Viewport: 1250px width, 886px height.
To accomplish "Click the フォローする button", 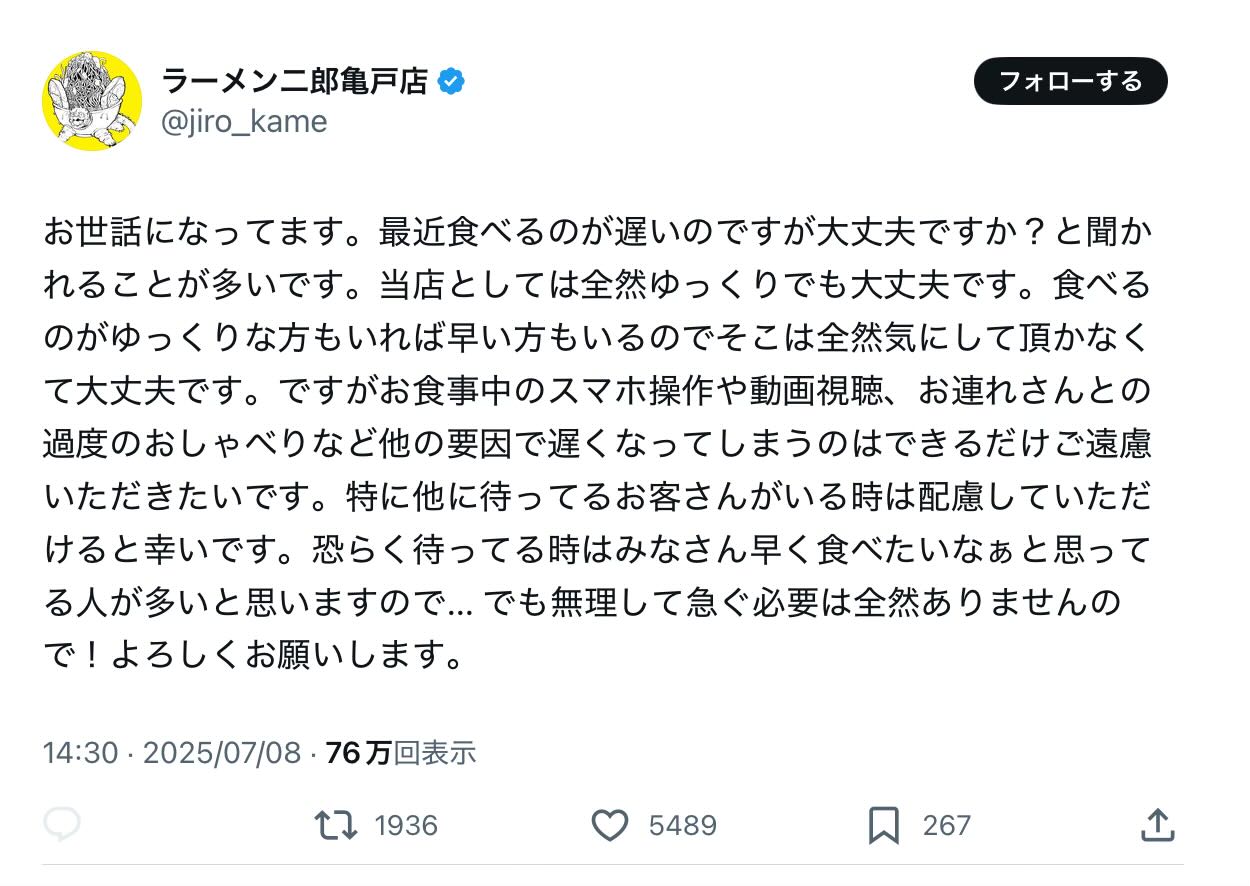I will tap(1070, 81).
